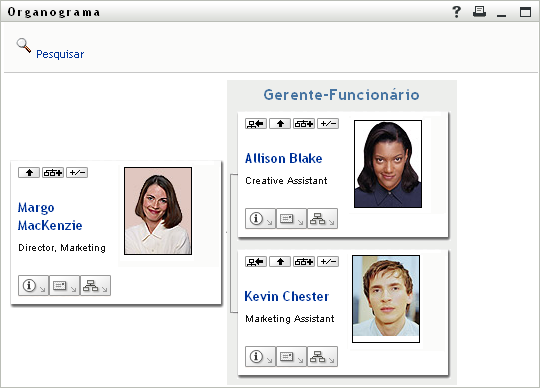Screen dimensions: 540x388
Task: Go up a level on Kevin Chester card
Action: click(280, 262)
